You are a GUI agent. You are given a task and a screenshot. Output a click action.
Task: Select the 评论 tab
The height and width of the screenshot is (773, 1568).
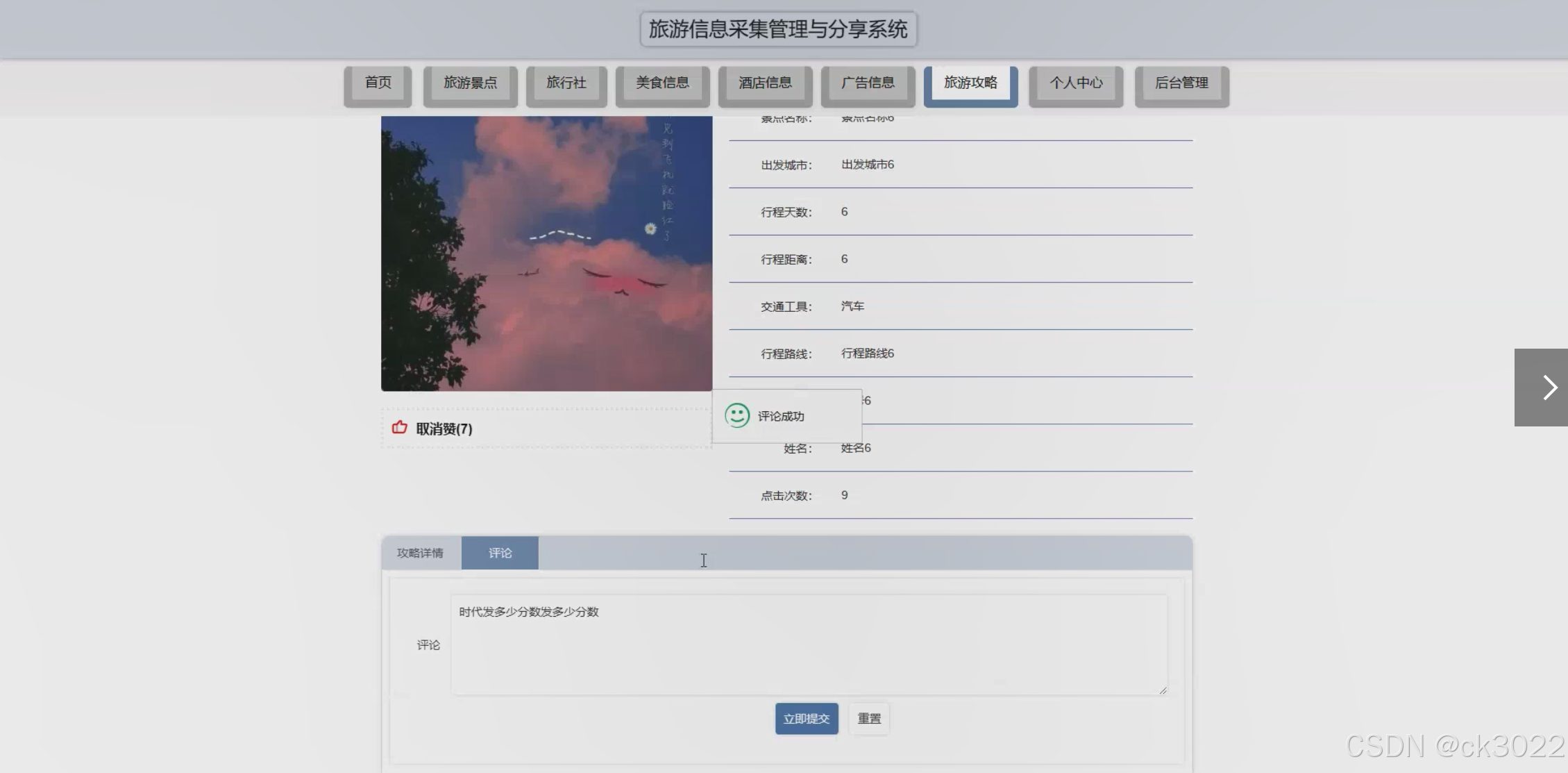click(500, 553)
